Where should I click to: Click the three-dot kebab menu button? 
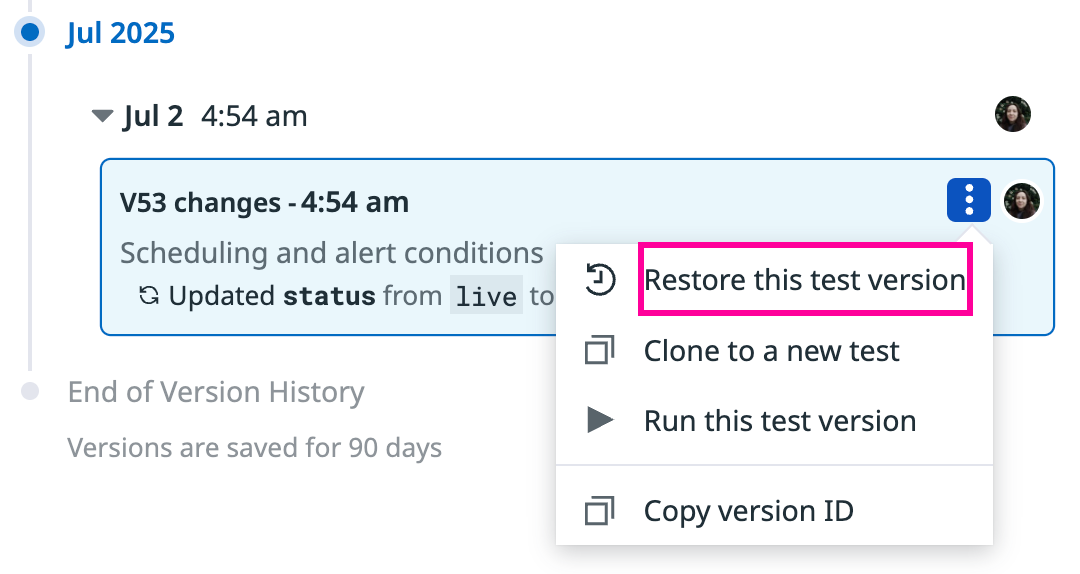968,200
